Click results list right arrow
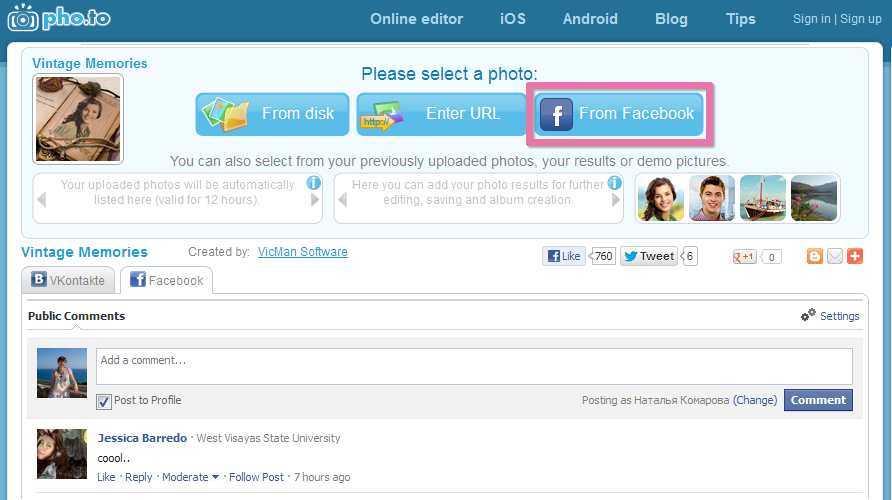 [616, 200]
